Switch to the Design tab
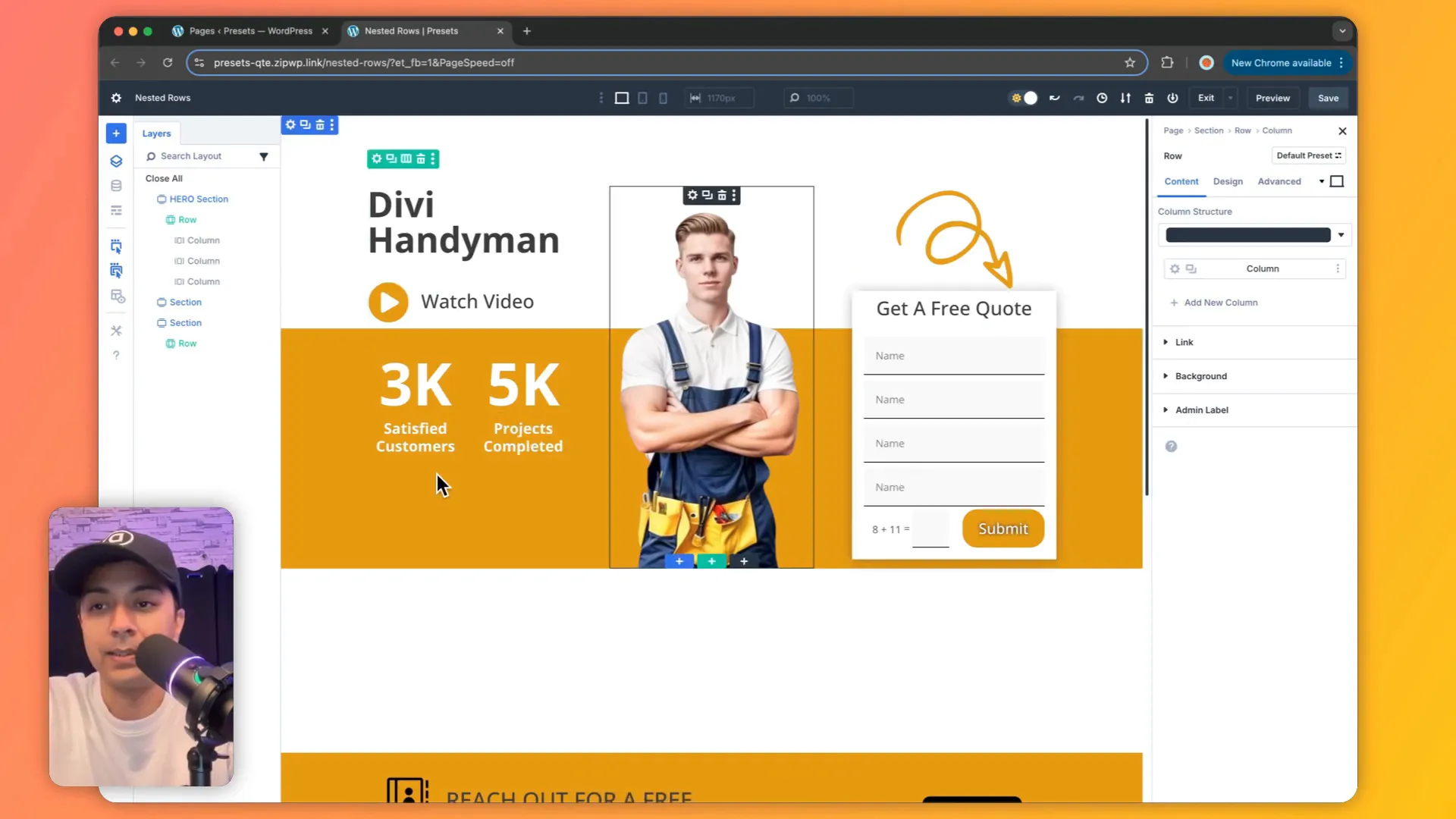 1228,181
